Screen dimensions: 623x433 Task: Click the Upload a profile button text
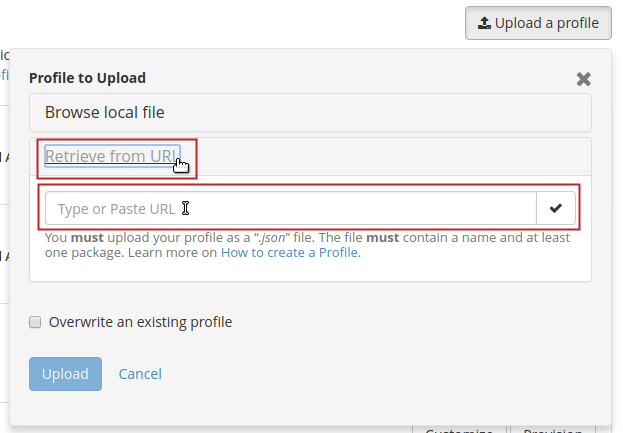pyautogui.click(x=546, y=23)
